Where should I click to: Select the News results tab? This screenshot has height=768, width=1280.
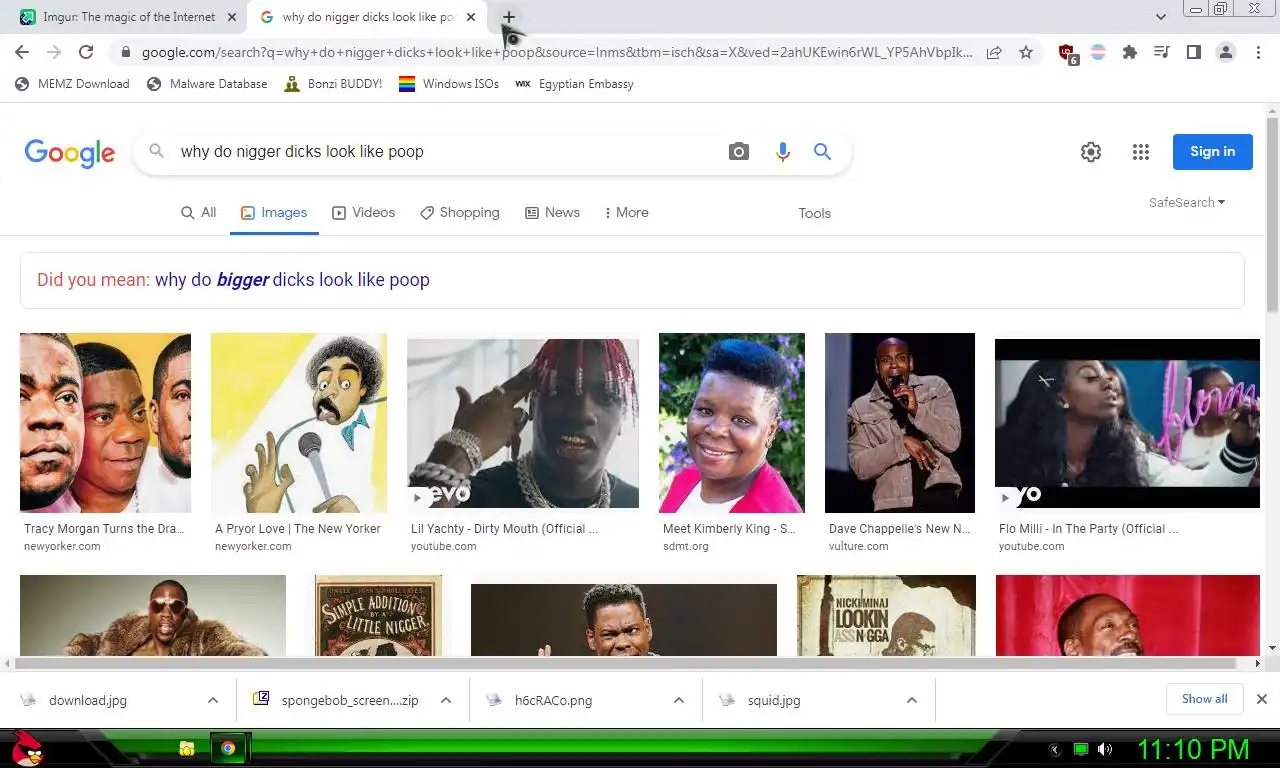(552, 212)
